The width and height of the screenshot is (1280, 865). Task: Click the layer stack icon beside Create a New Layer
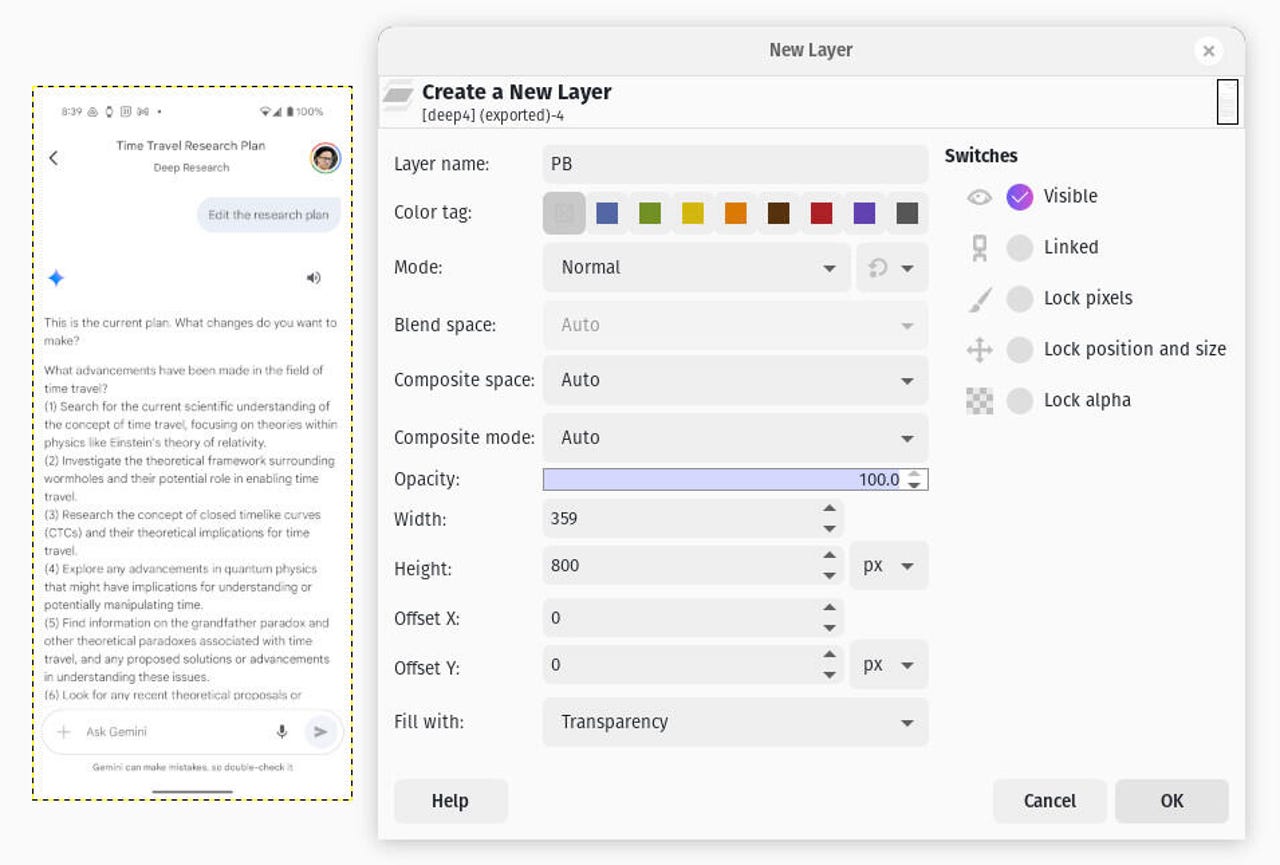click(x=398, y=96)
